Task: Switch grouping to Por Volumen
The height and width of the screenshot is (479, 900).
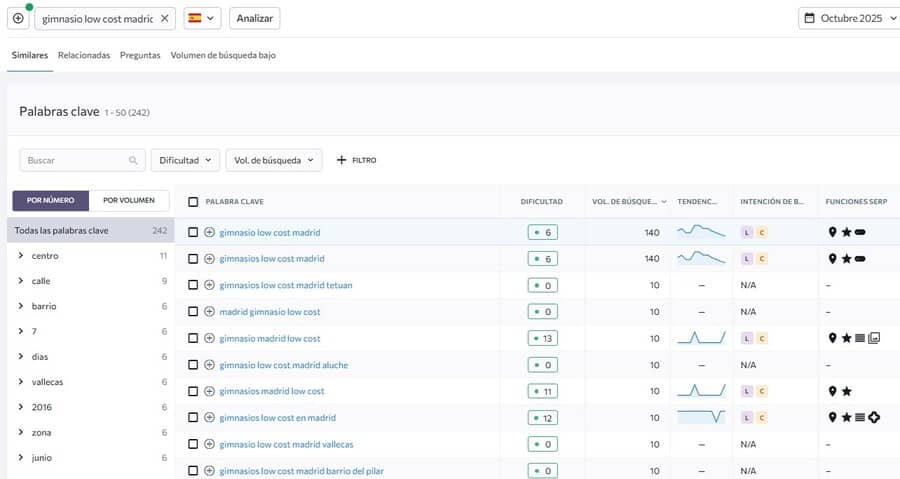Action: 129,200
